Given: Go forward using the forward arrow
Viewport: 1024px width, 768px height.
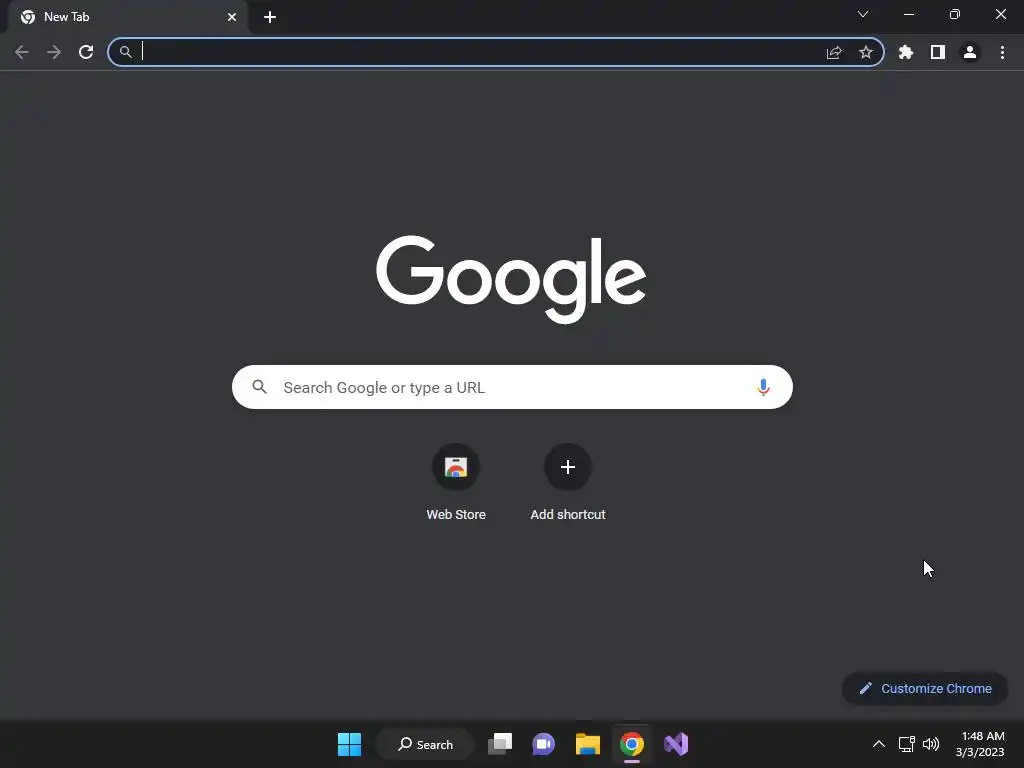Looking at the screenshot, I should [54, 52].
